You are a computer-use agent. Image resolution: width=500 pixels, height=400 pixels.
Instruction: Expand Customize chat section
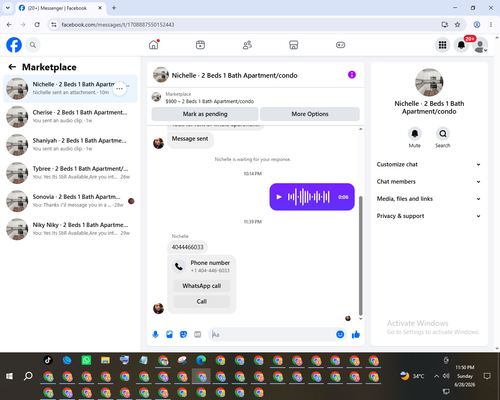pyautogui.click(x=429, y=164)
